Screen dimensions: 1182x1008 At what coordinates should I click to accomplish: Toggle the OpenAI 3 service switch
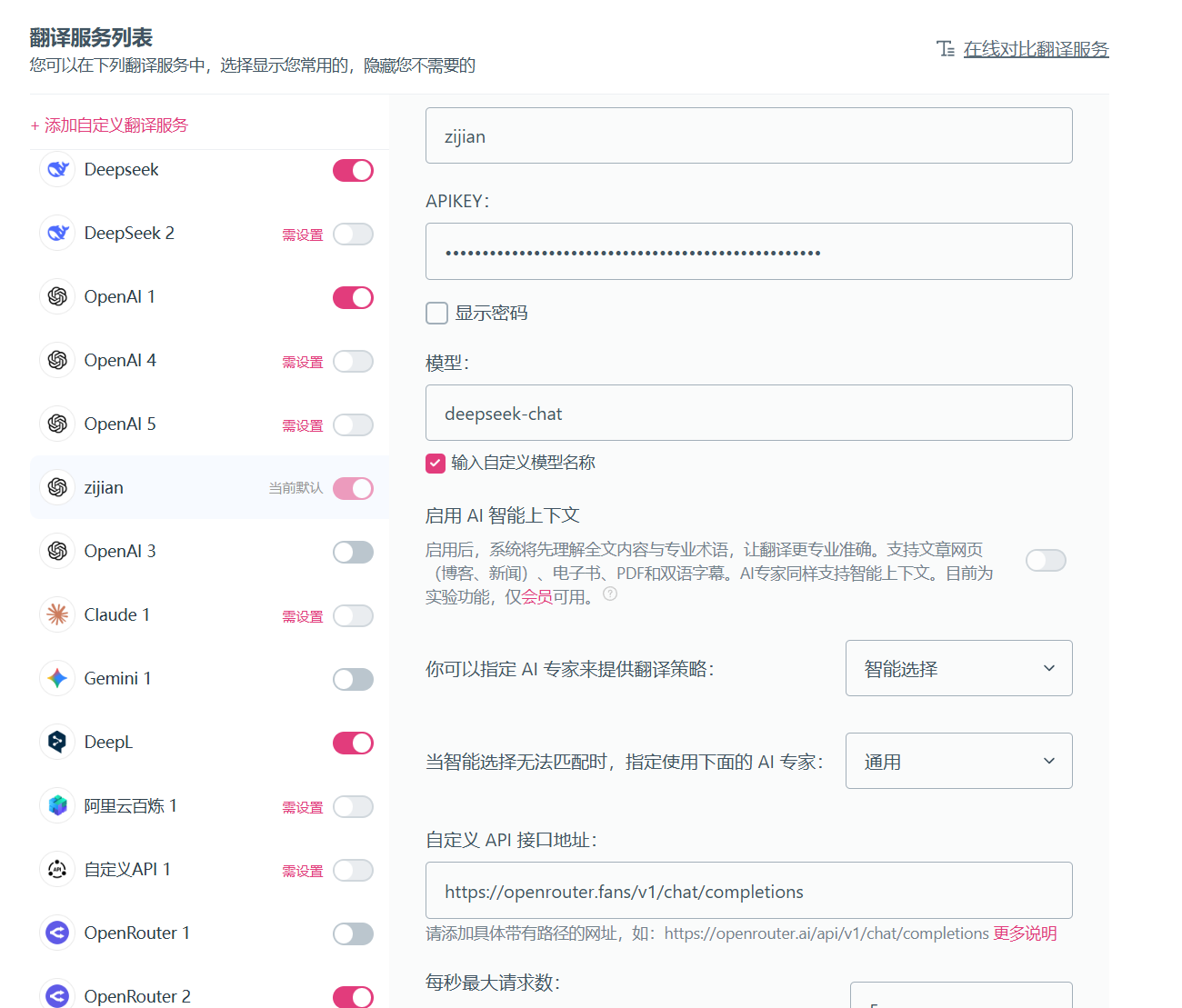(353, 552)
